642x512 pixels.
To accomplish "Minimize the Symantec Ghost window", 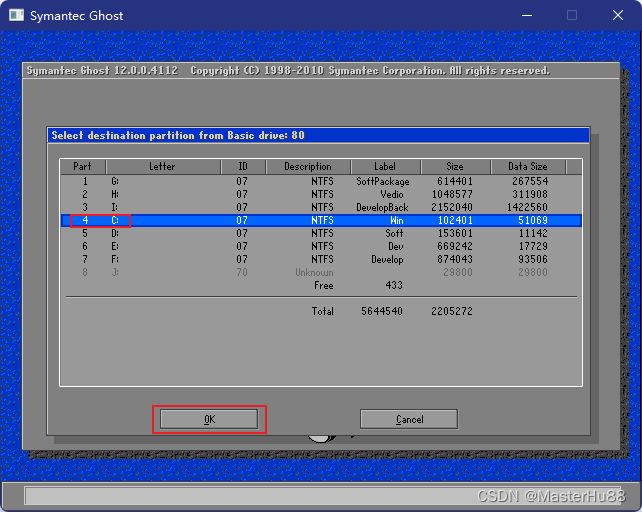I will coord(527,16).
